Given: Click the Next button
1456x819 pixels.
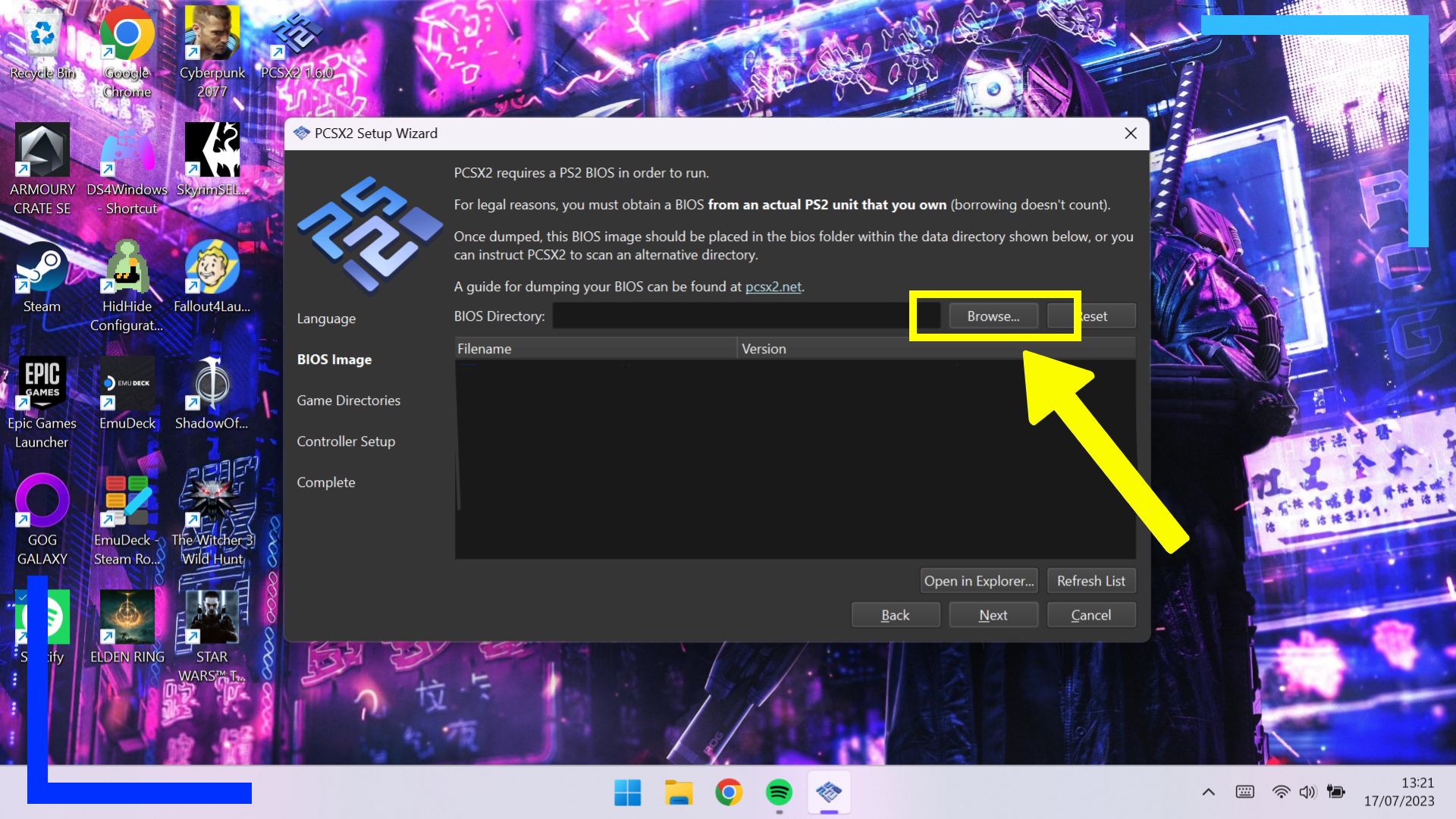Looking at the screenshot, I should pos(993,615).
